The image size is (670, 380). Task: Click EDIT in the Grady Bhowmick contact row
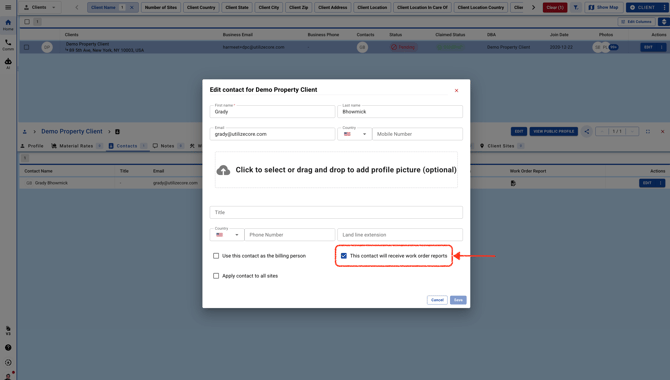(x=647, y=183)
